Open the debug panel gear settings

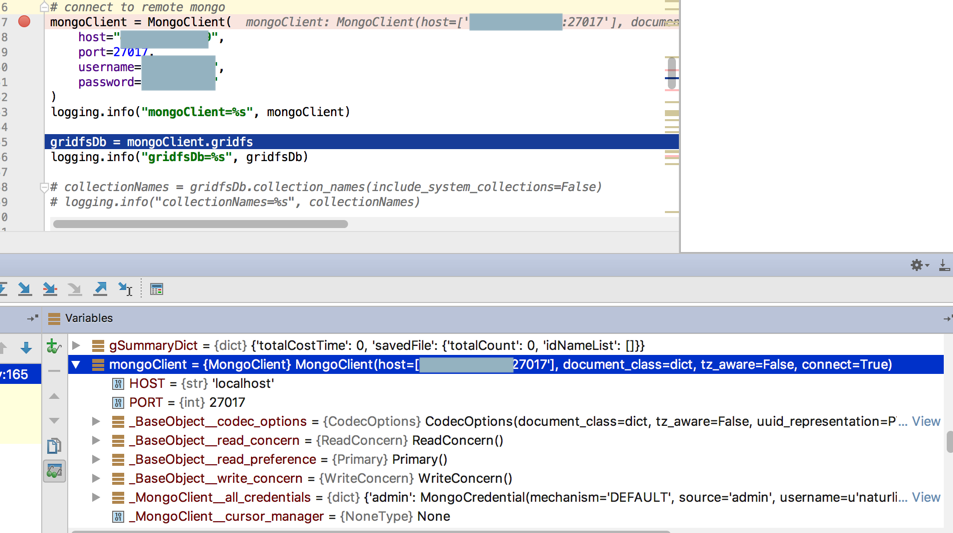pyautogui.click(x=917, y=265)
